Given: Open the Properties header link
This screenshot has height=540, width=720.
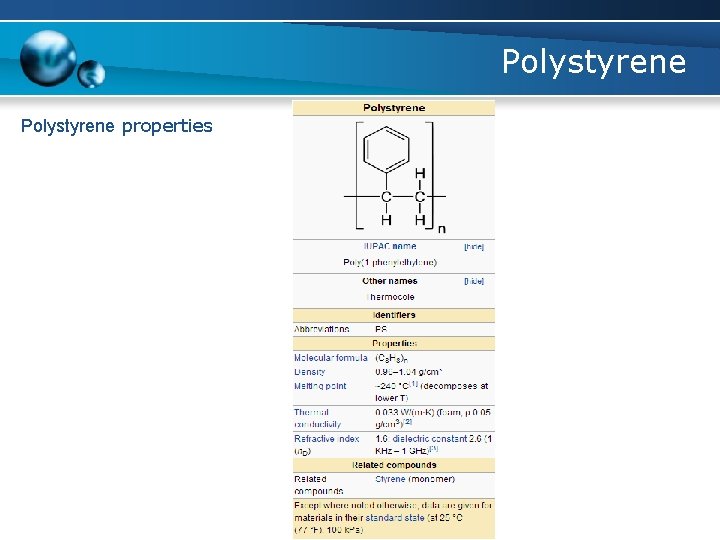Looking at the screenshot, I should [x=394, y=343].
